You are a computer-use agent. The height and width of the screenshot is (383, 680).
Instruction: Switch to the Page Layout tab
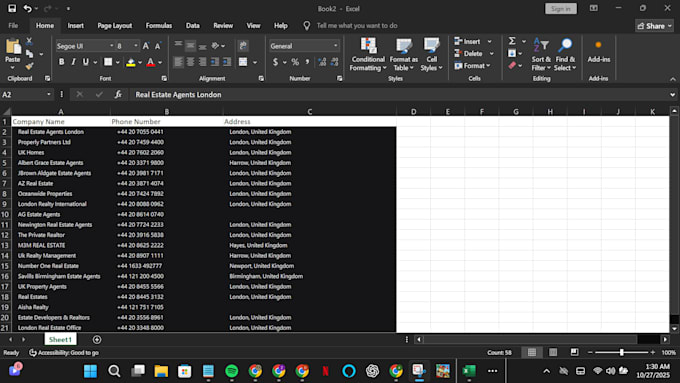114,26
